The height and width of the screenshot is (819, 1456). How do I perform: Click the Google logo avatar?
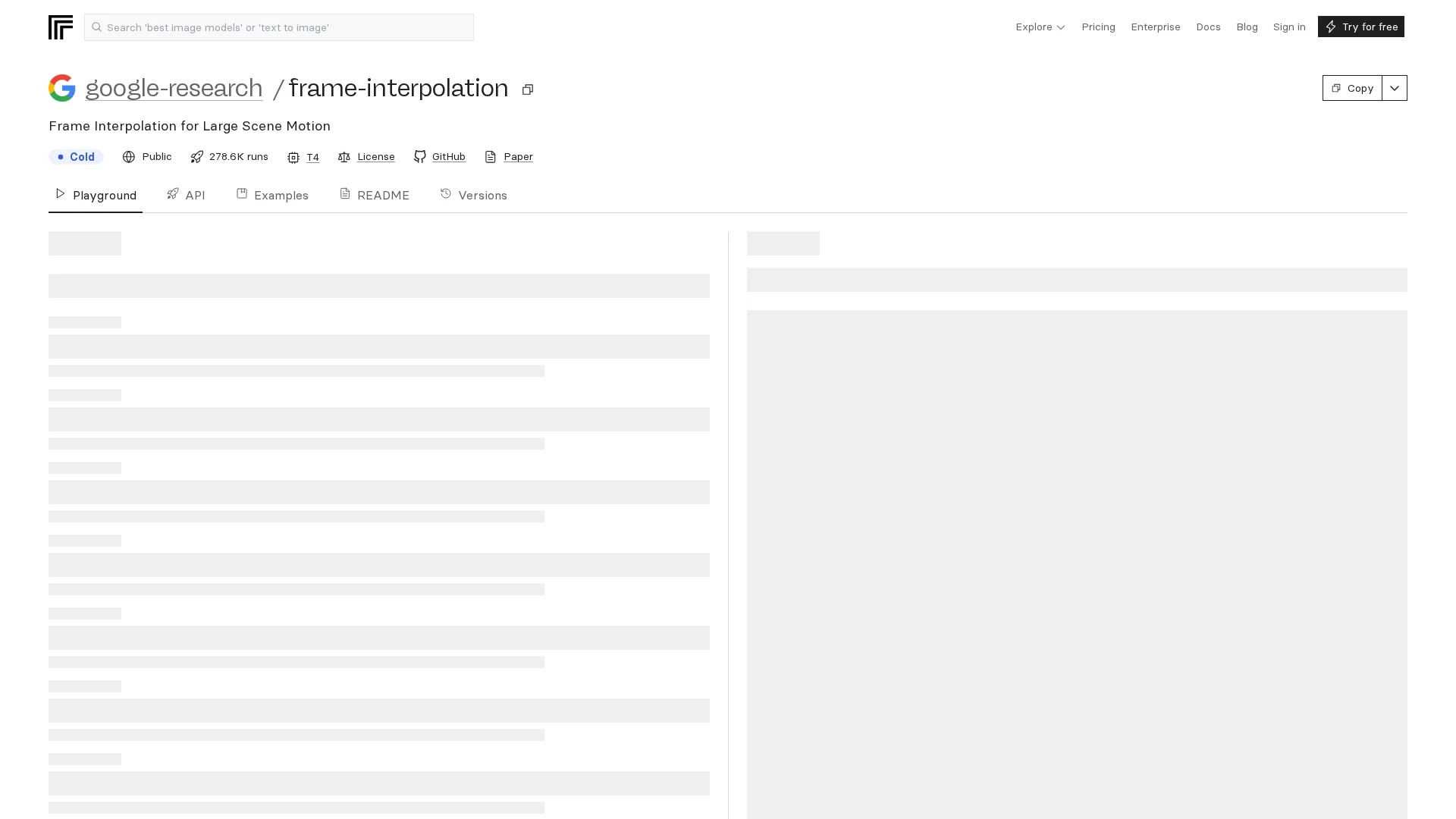pyautogui.click(x=62, y=88)
